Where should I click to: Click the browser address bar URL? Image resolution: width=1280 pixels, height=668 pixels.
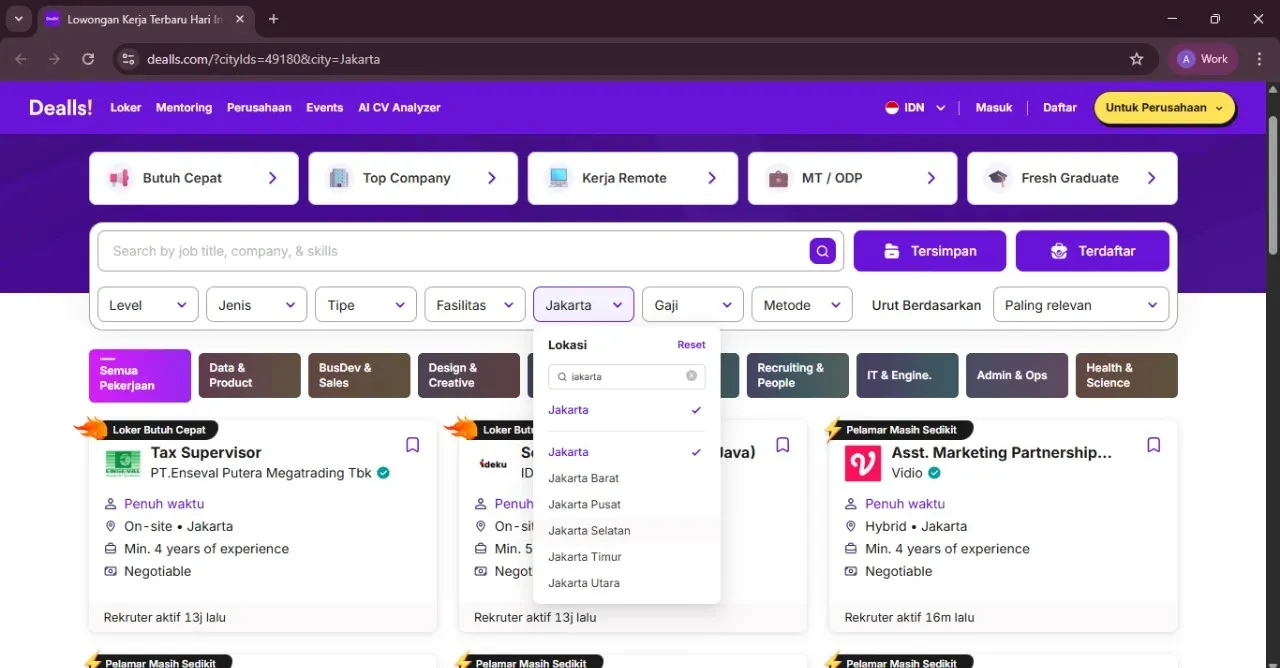263,59
